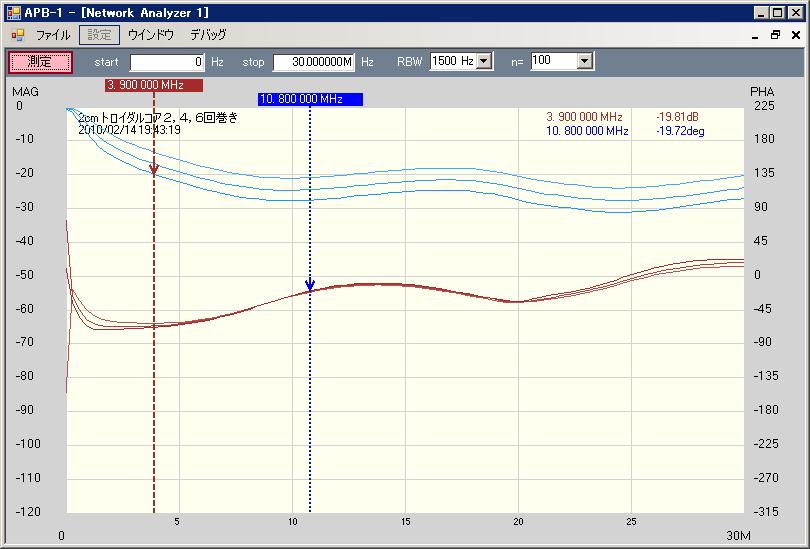Open the 設定 menu
Image resolution: width=810 pixels, height=549 pixels.
(x=99, y=35)
